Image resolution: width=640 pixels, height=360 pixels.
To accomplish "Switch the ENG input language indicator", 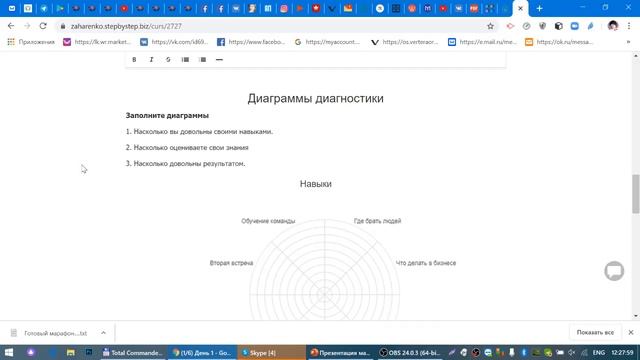I will coord(598,353).
